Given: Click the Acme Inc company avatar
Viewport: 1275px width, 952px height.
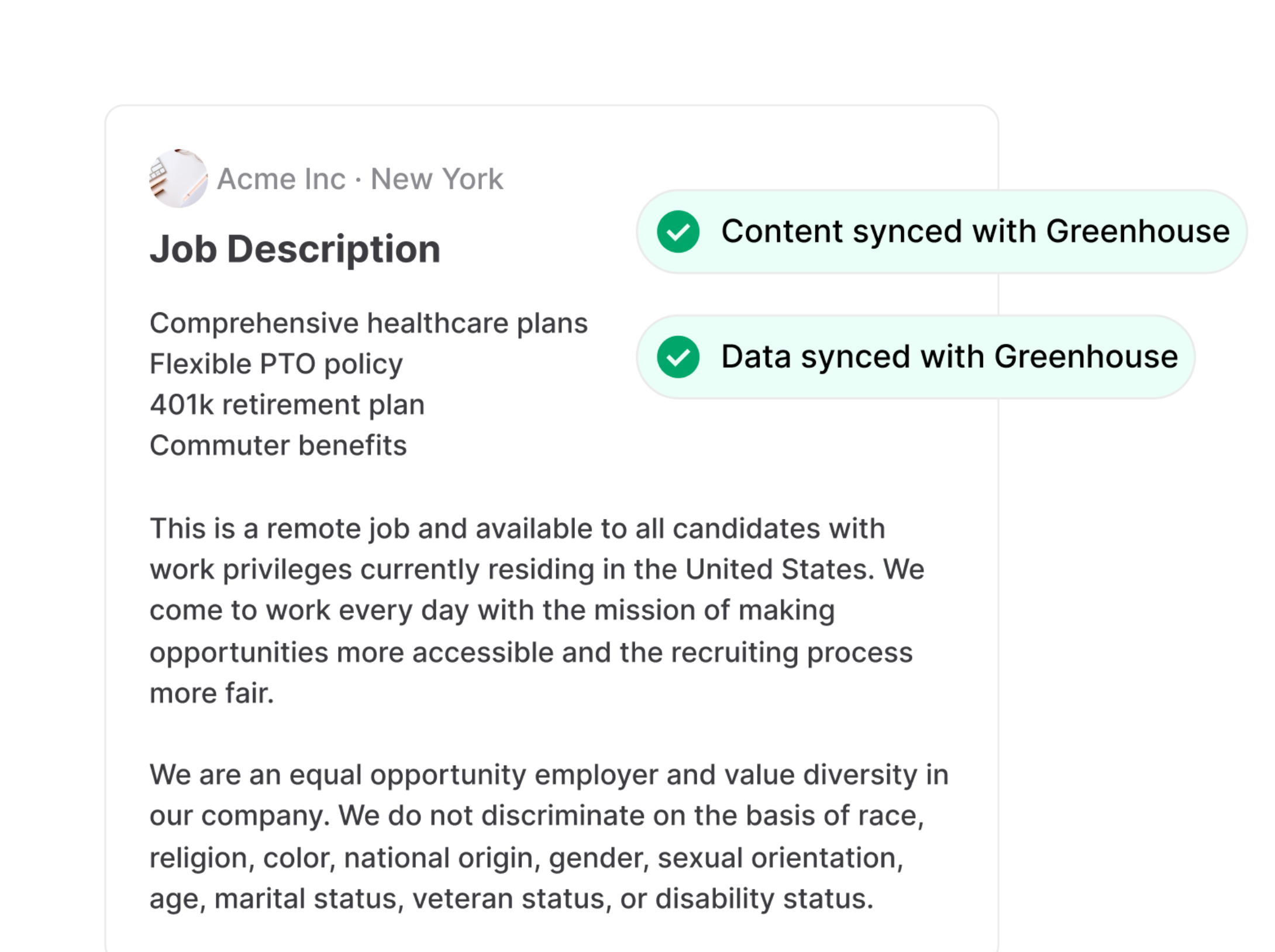Looking at the screenshot, I should (x=178, y=178).
